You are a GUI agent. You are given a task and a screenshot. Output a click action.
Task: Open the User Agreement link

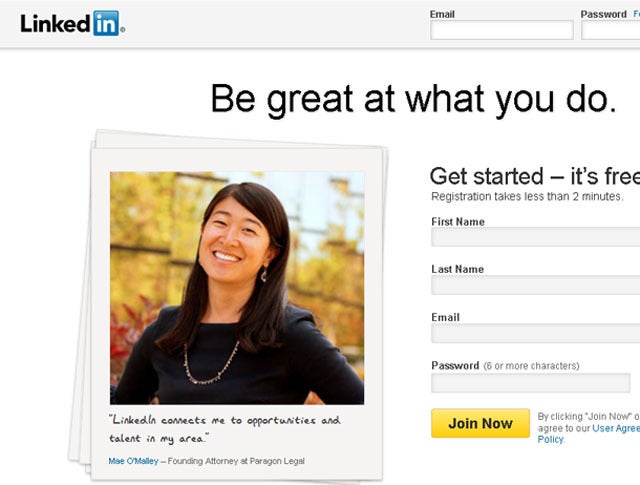click(616, 428)
